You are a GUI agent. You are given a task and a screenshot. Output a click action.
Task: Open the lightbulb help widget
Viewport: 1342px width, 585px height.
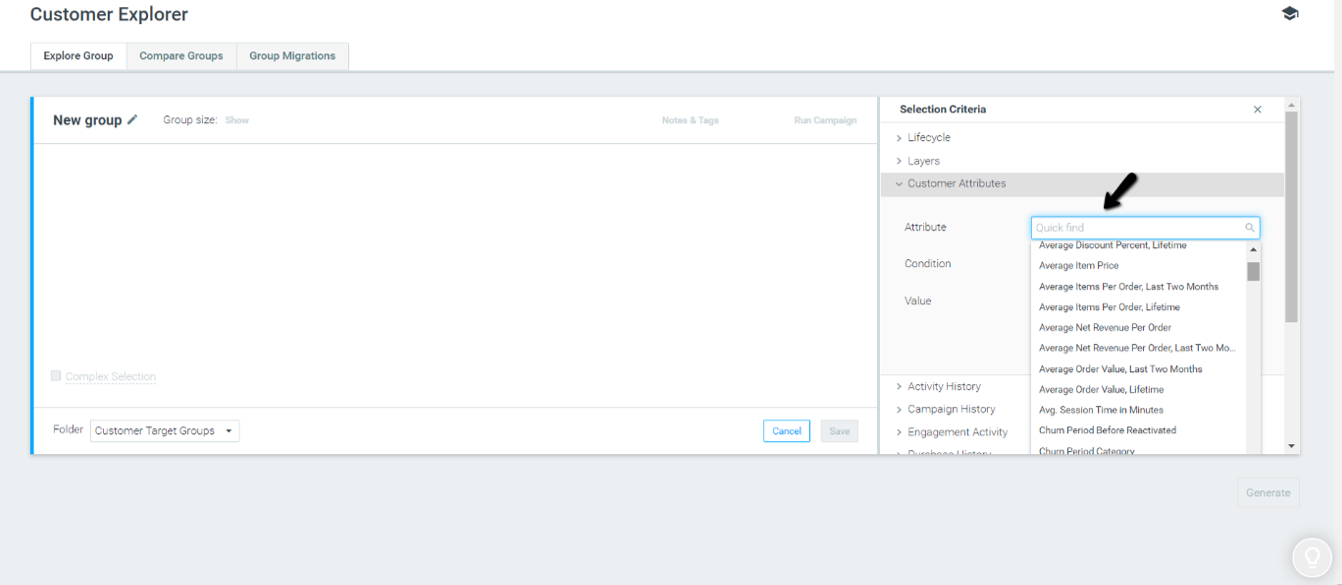(1313, 558)
